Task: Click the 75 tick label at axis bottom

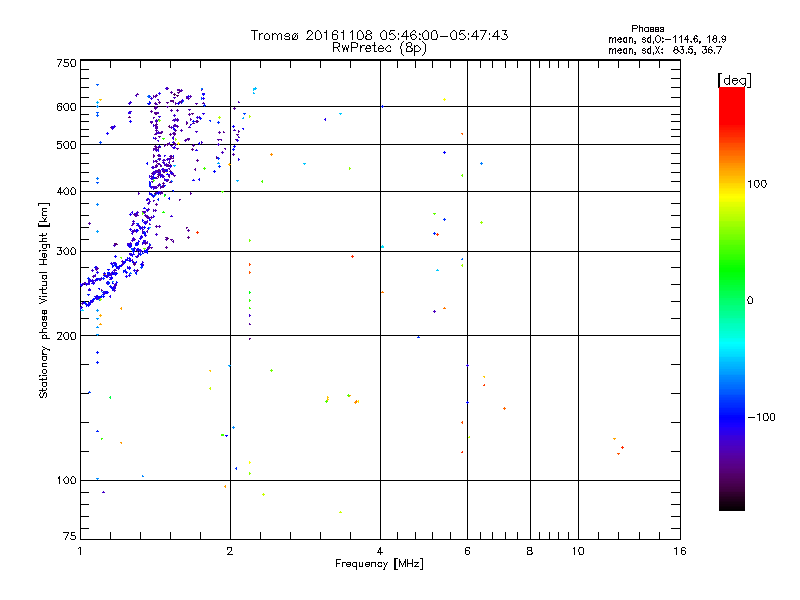Action: 70,536
